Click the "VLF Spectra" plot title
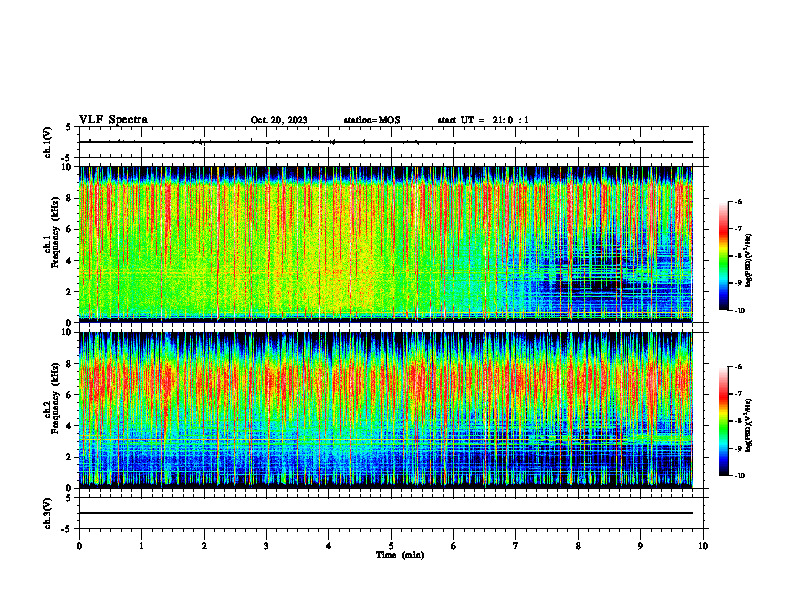Image resolution: width=792 pixels, height=612 pixels. pos(113,120)
